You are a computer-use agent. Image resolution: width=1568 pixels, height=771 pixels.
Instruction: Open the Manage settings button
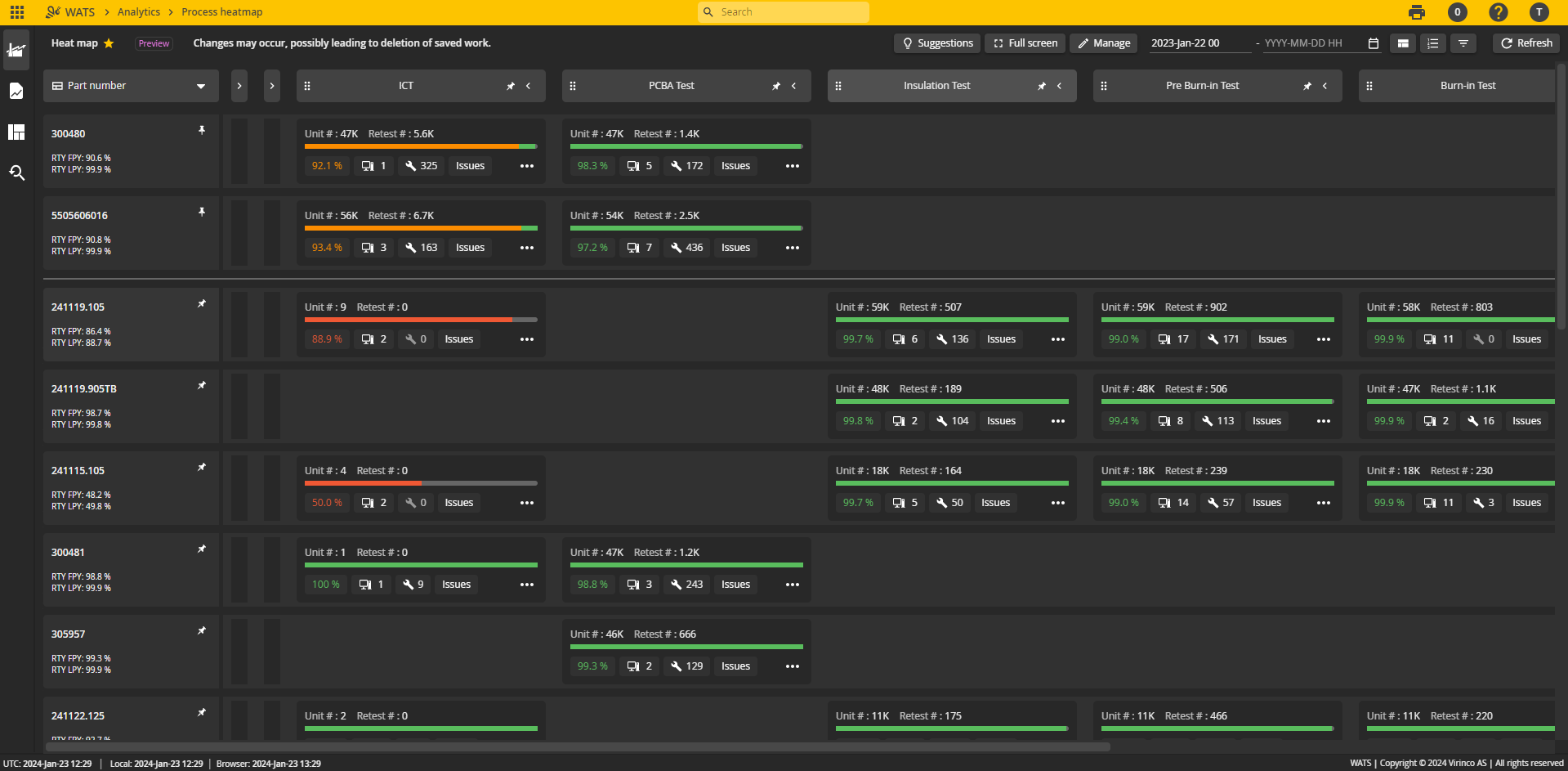coord(1103,43)
